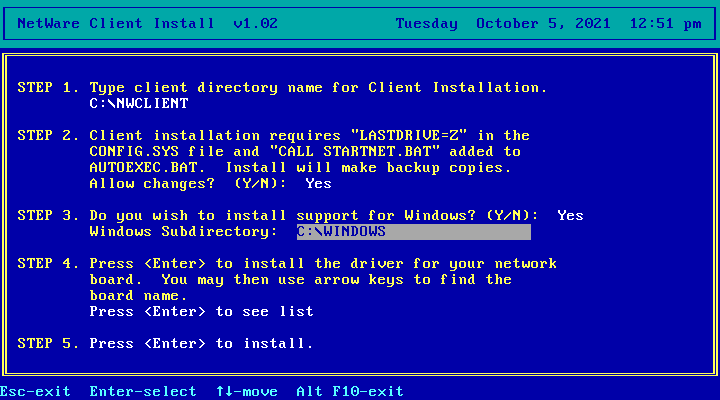Image resolution: width=720 pixels, height=400 pixels.
Task: Toggle the Windows support Yes value
Action: [570, 216]
